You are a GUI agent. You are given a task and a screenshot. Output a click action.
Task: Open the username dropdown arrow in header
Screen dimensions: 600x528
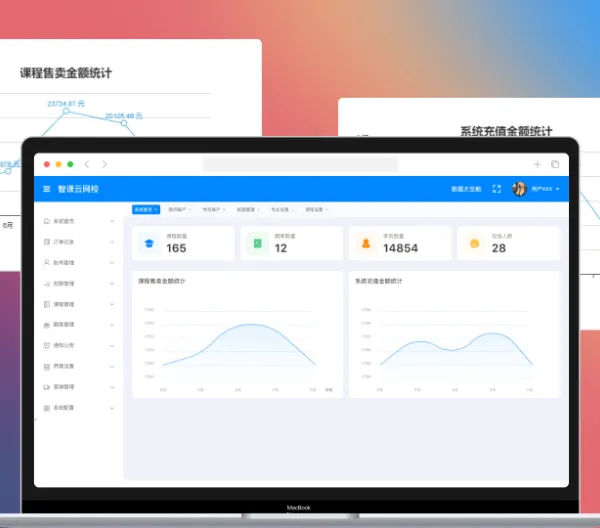pyautogui.click(x=558, y=189)
